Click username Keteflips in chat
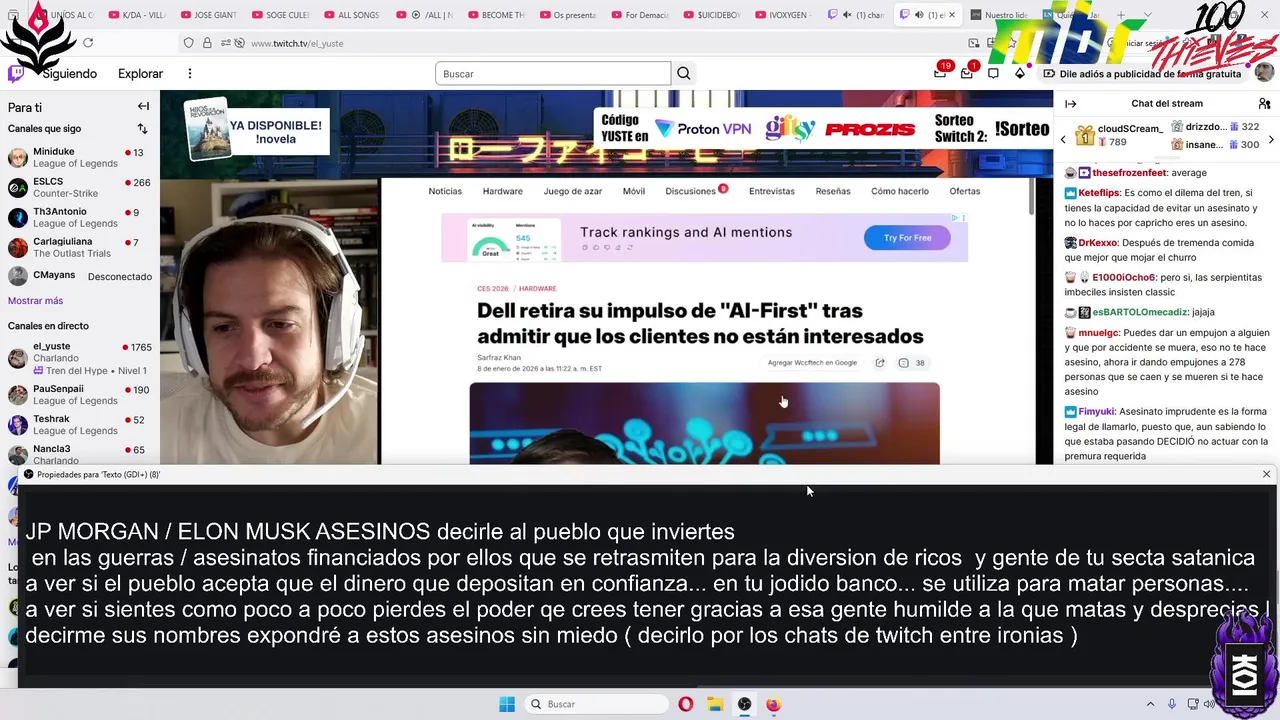Viewport: 1280px width, 720px height. [1099, 192]
